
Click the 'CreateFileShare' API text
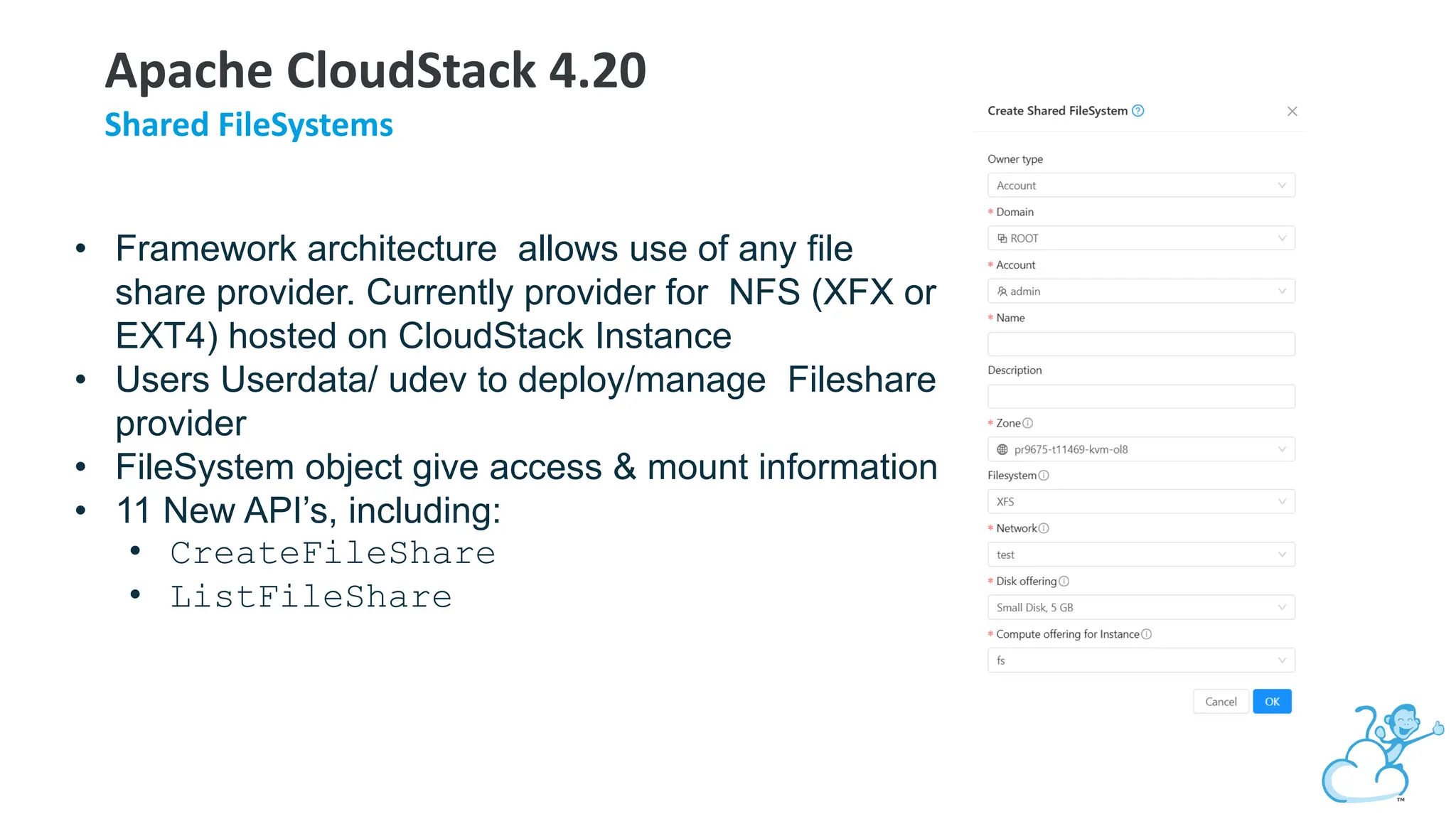pyautogui.click(x=333, y=553)
